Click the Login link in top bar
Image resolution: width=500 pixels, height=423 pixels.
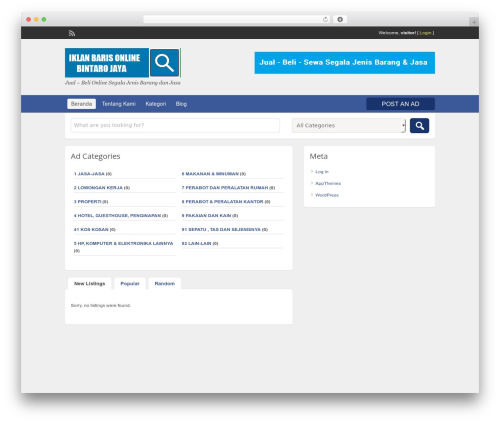(425, 33)
